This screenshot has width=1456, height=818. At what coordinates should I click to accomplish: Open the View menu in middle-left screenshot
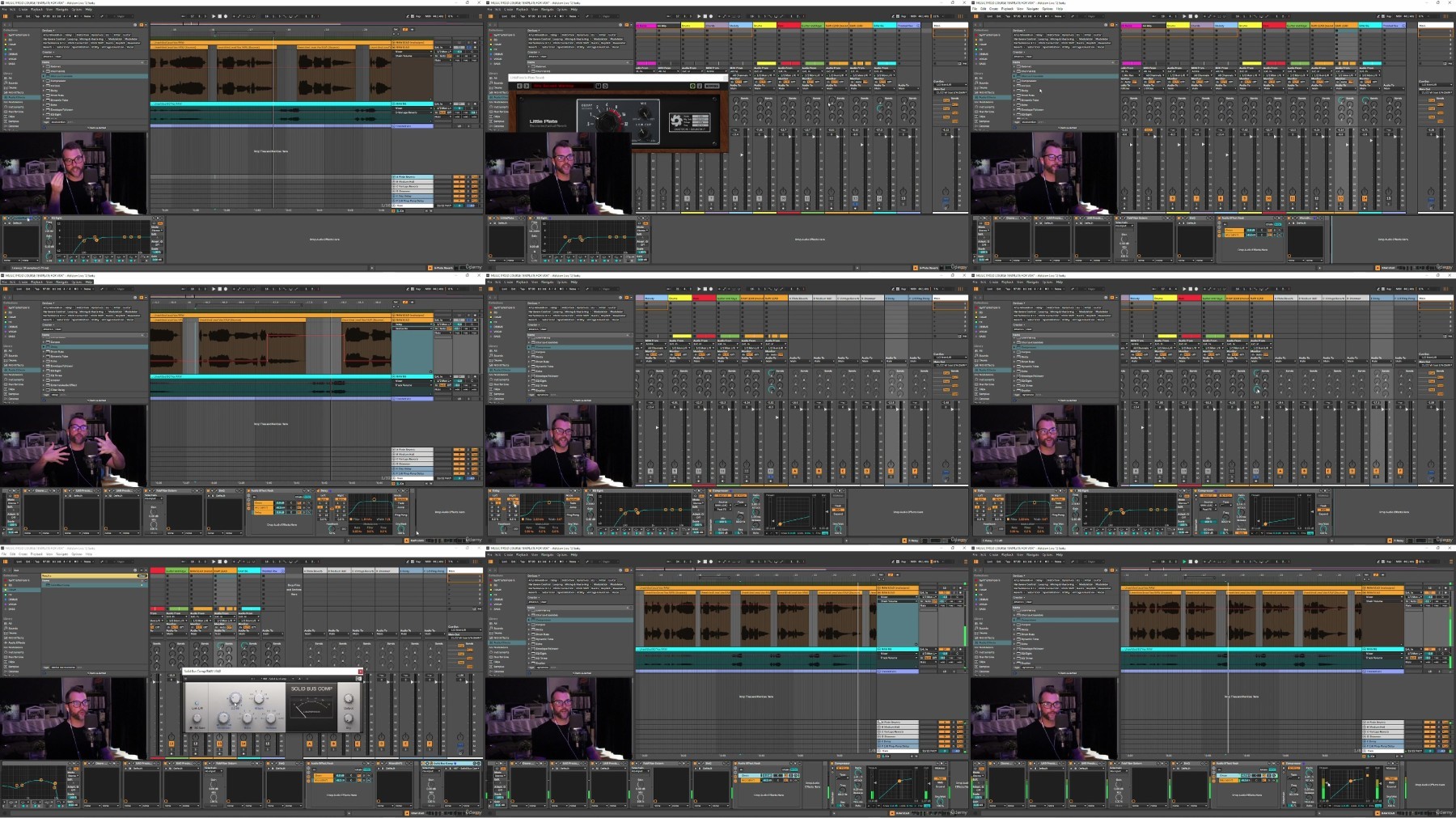[x=49, y=282]
